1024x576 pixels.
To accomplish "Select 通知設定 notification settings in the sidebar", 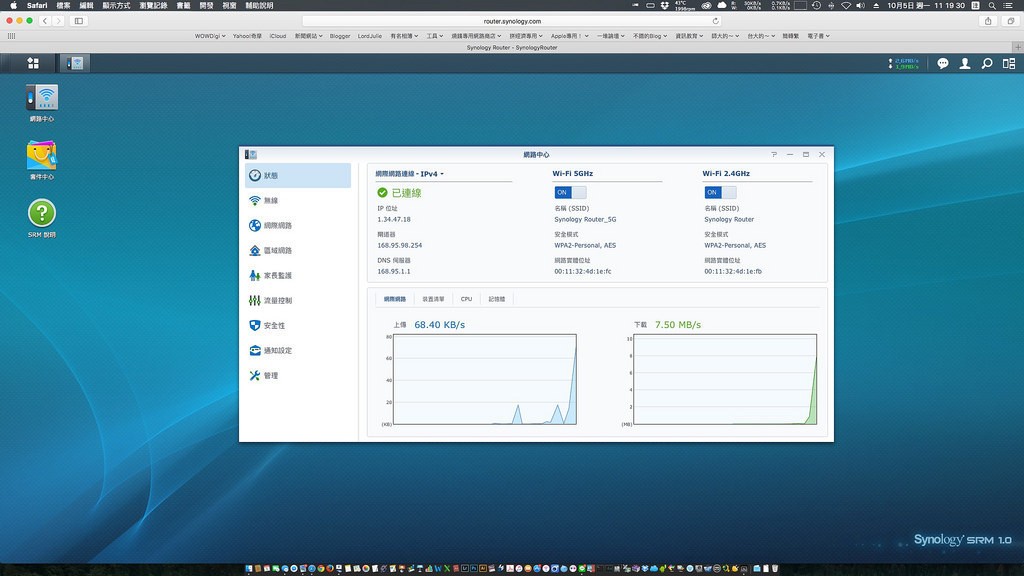I will [298, 351].
